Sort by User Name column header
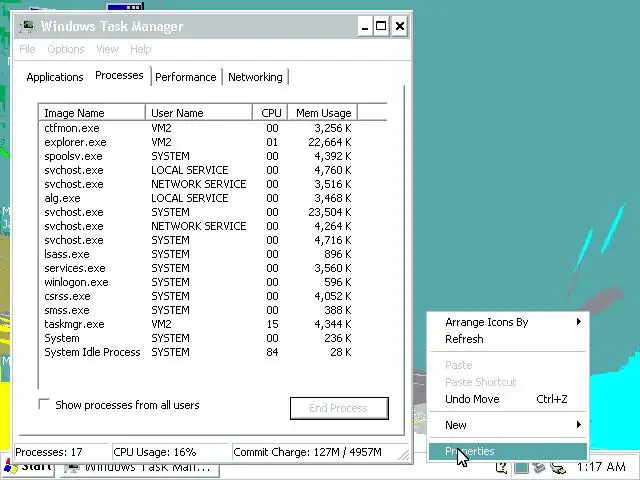 coord(199,113)
